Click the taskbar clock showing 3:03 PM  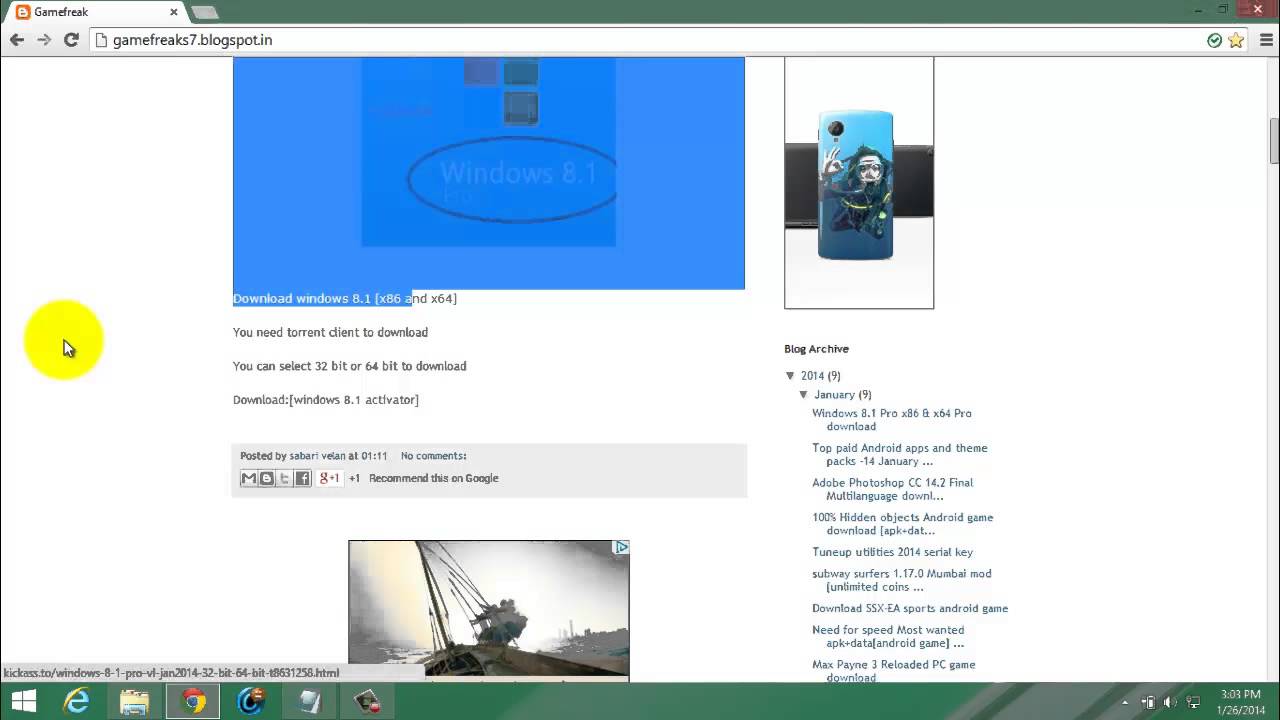pyautogui.click(x=1241, y=702)
